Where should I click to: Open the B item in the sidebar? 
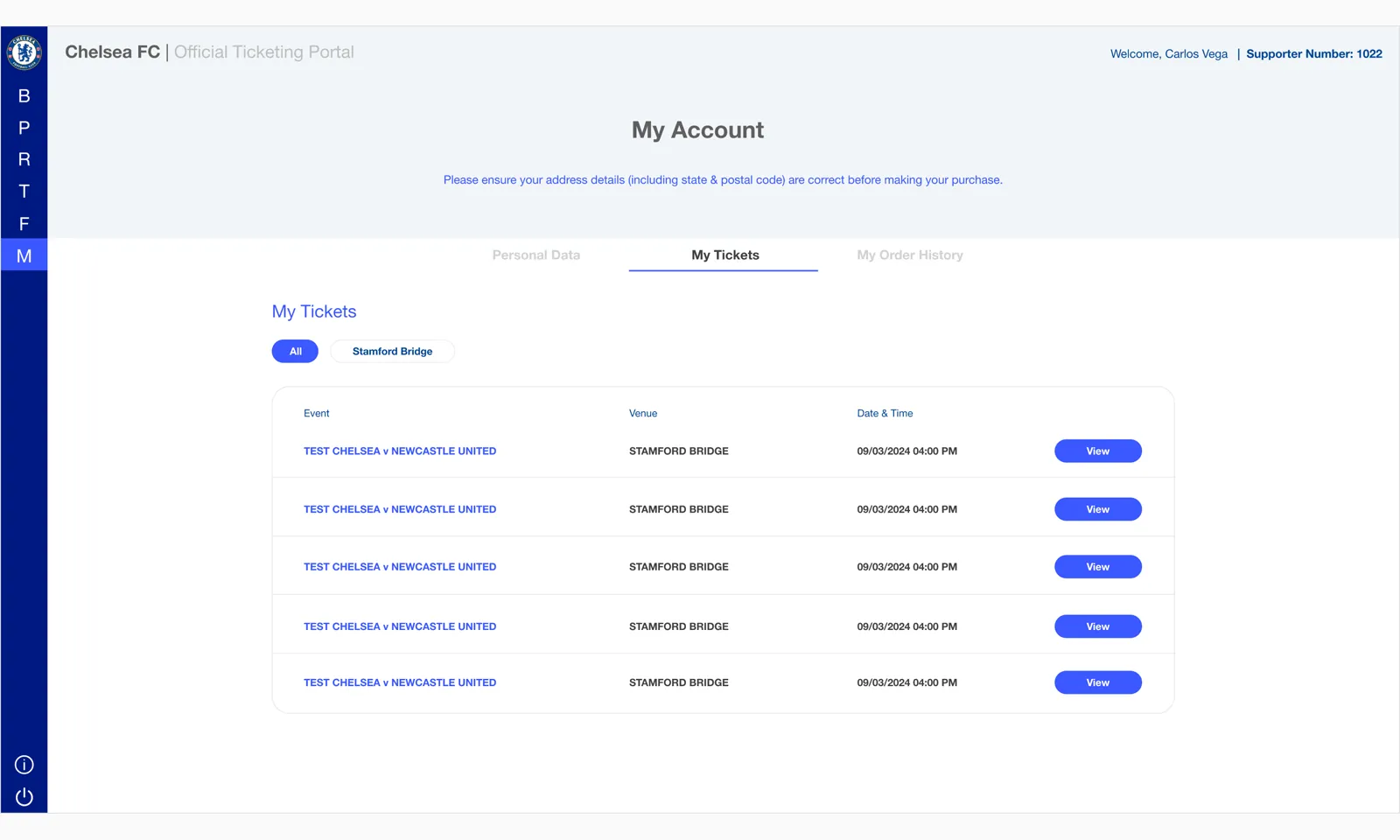pyautogui.click(x=24, y=96)
